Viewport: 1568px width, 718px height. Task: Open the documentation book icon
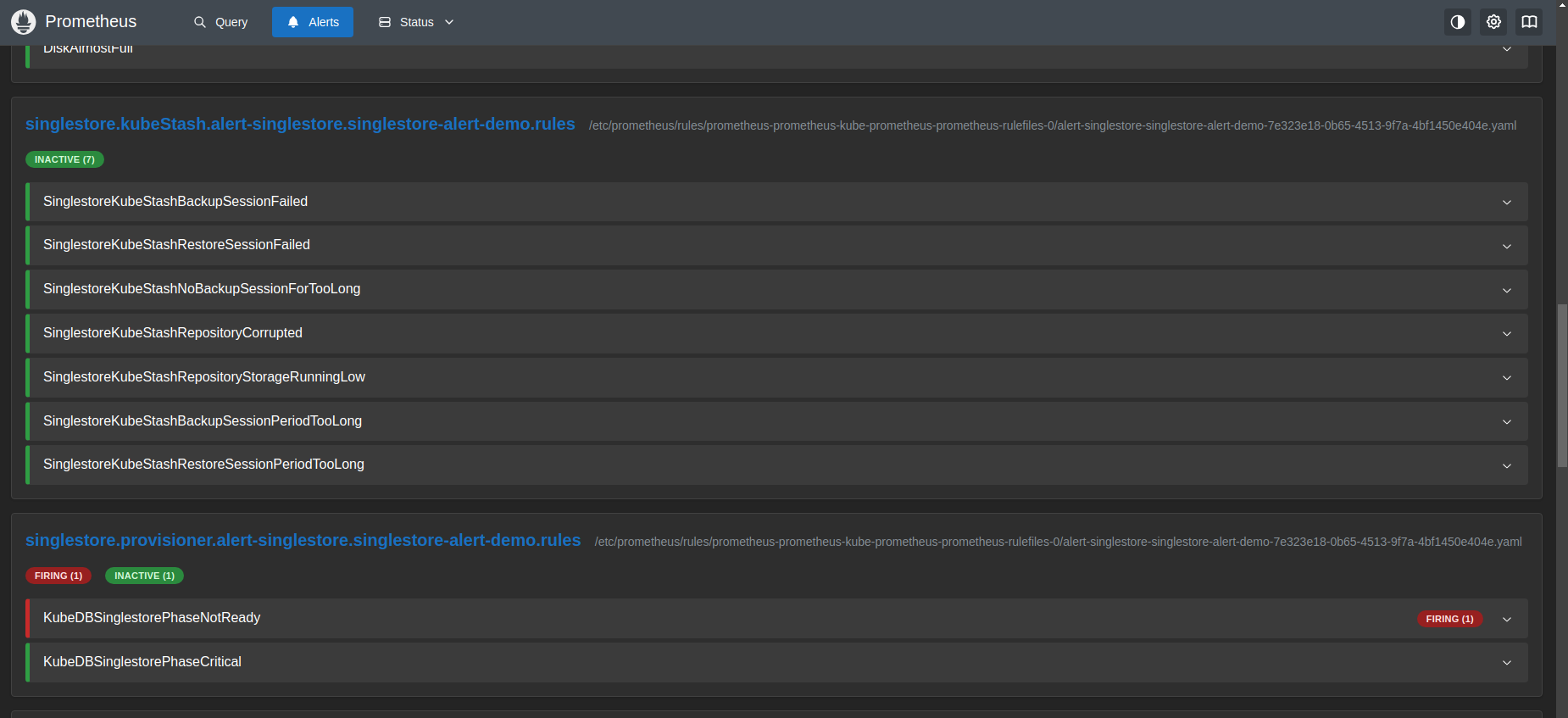[x=1529, y=22]
